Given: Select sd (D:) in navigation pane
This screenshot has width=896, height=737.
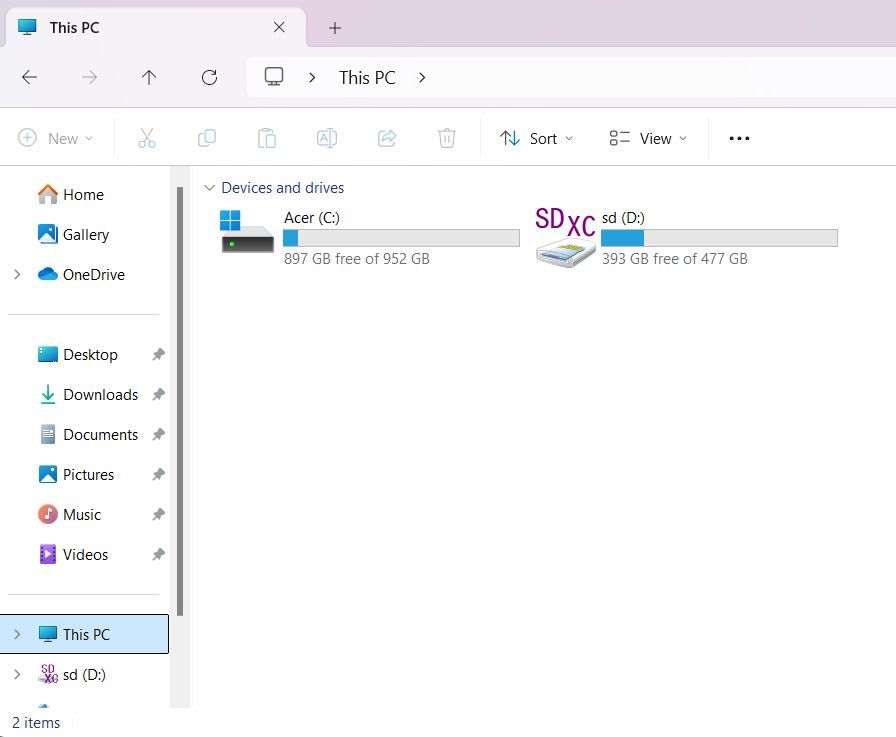Looking at the screenshot, I should coord(85,675).
